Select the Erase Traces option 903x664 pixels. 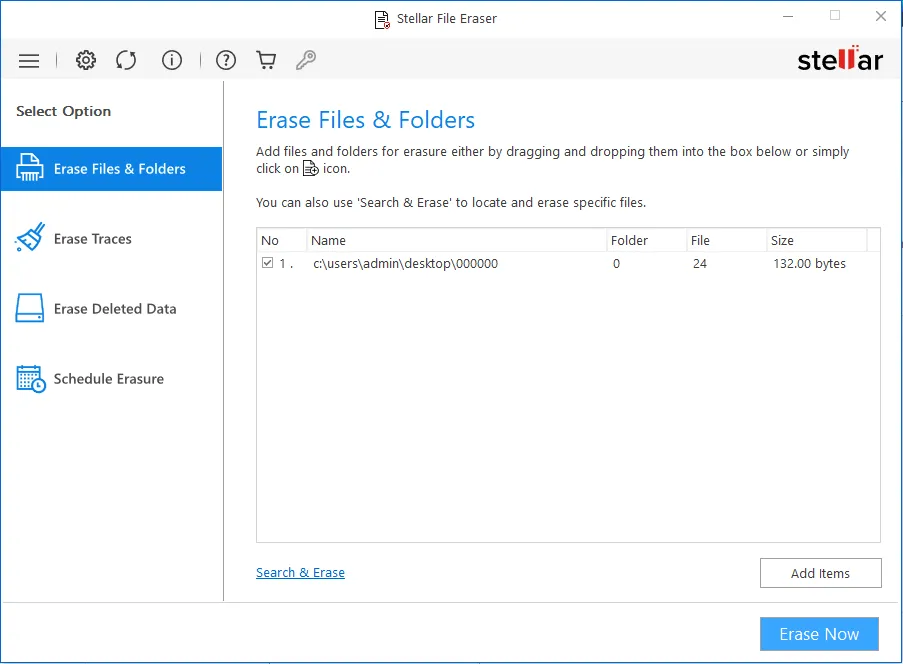click(x=91, y=239)
